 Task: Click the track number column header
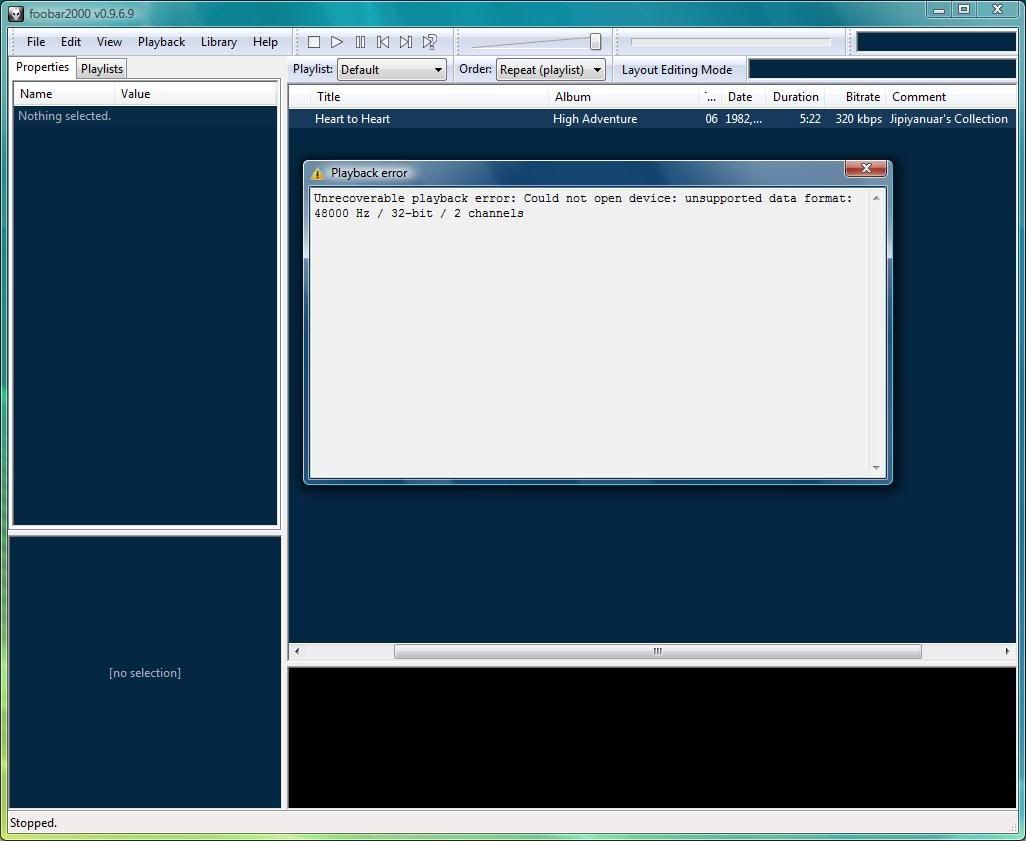[711, 97]
